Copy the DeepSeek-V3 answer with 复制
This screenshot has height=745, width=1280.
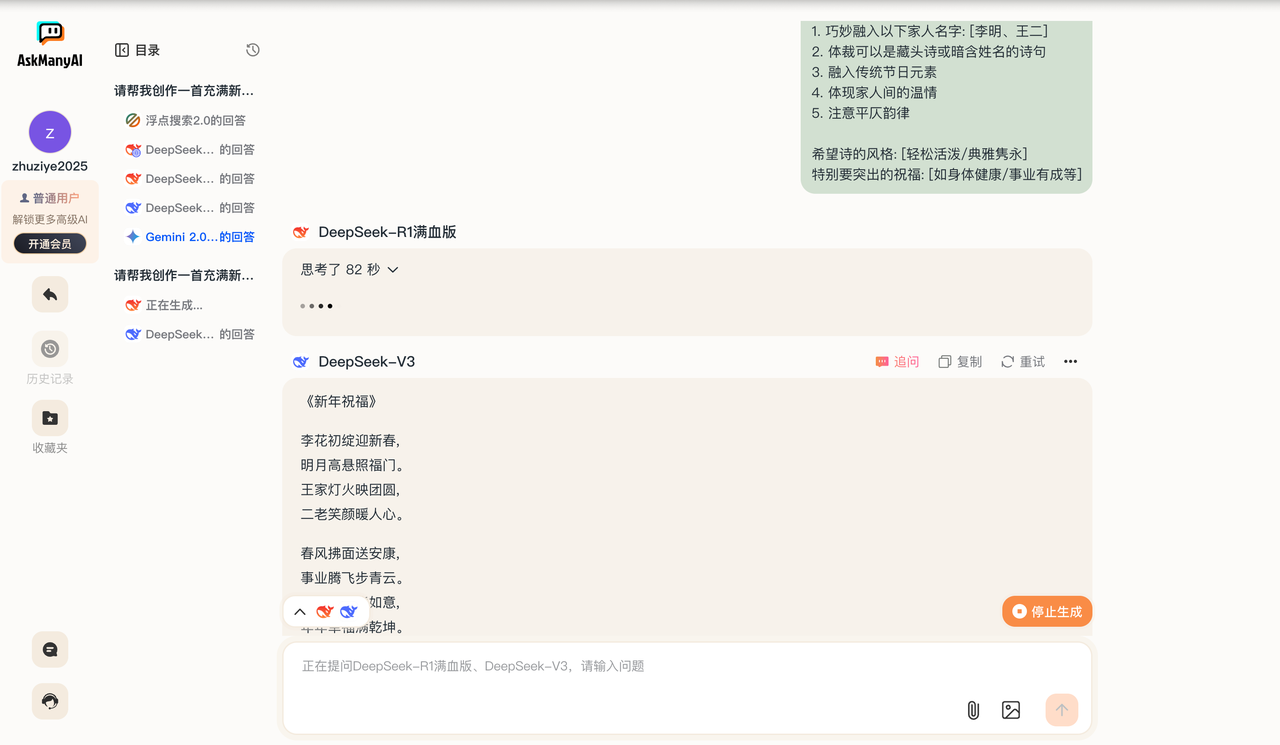click(960, 362)
